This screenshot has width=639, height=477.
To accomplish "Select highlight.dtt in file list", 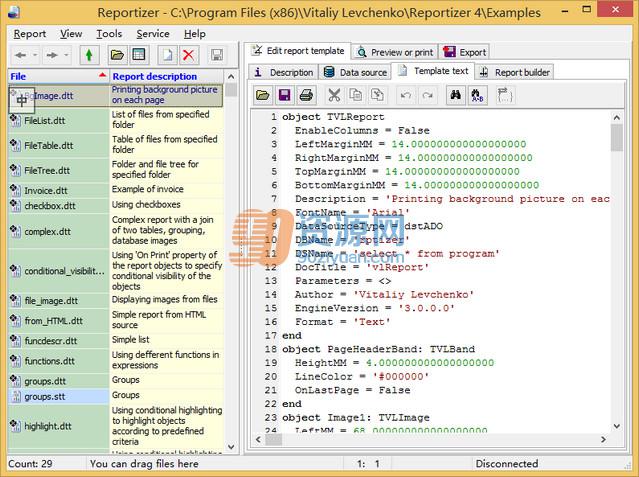I will (x=58, y=426).
